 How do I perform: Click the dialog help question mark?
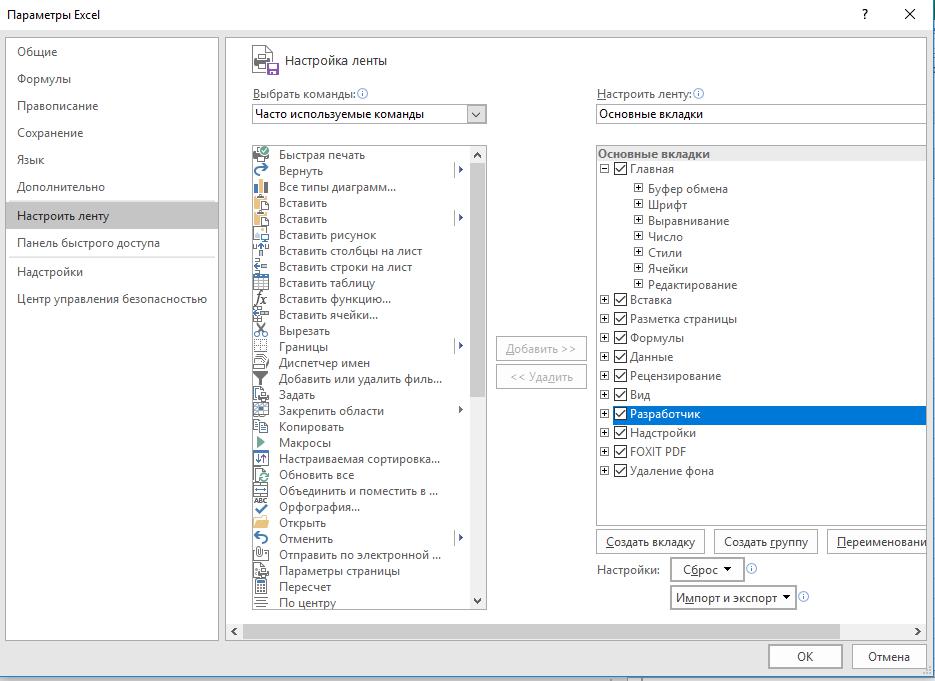(865, 14)
